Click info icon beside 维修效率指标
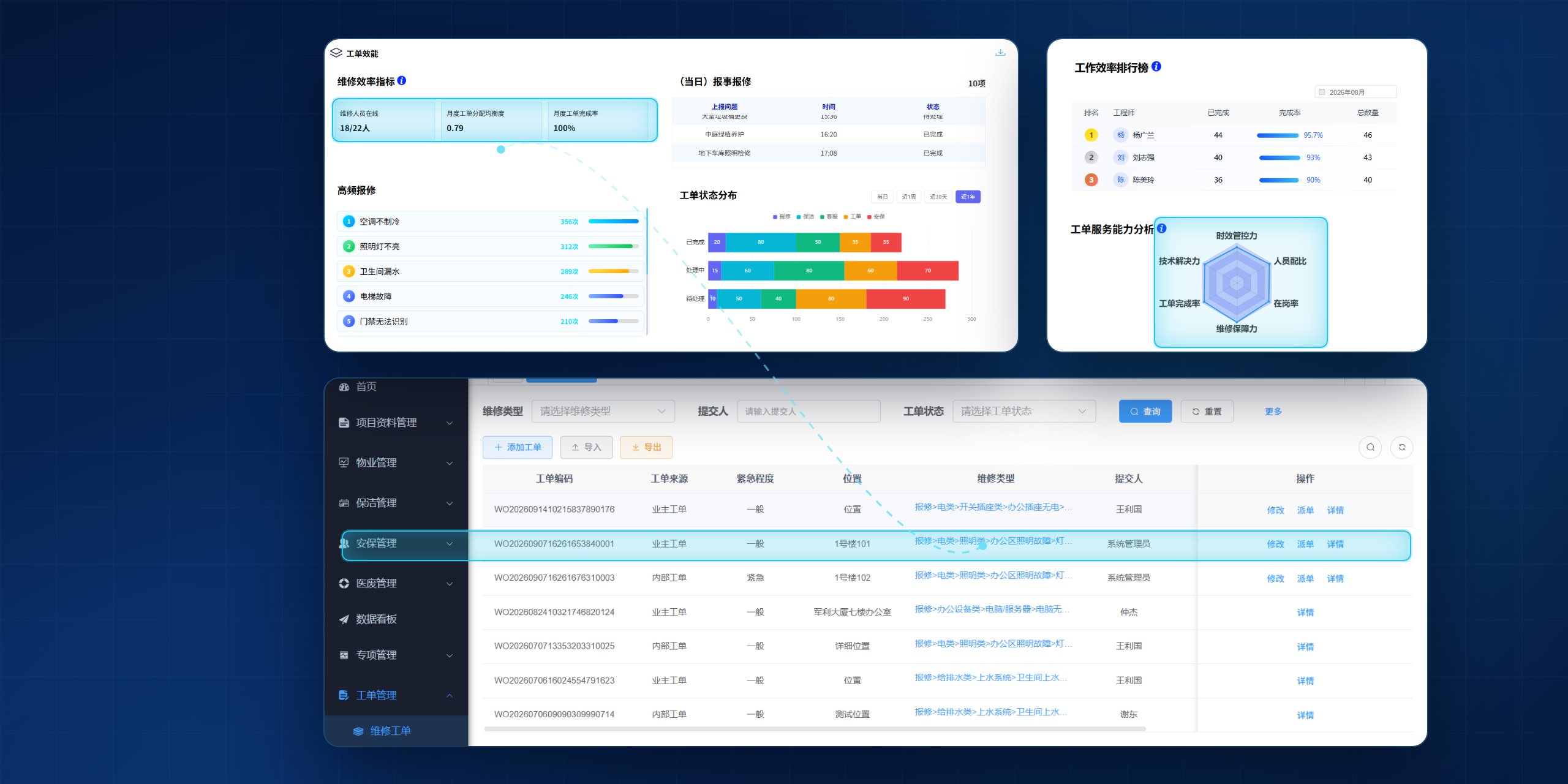1568x784 pixels. 402,80
